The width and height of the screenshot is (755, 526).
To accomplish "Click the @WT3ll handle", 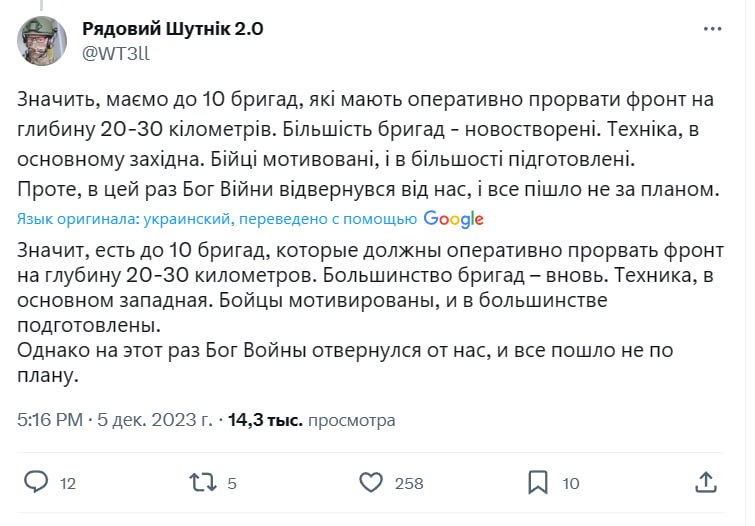I will pyautogui.click(x=115, y=53).
